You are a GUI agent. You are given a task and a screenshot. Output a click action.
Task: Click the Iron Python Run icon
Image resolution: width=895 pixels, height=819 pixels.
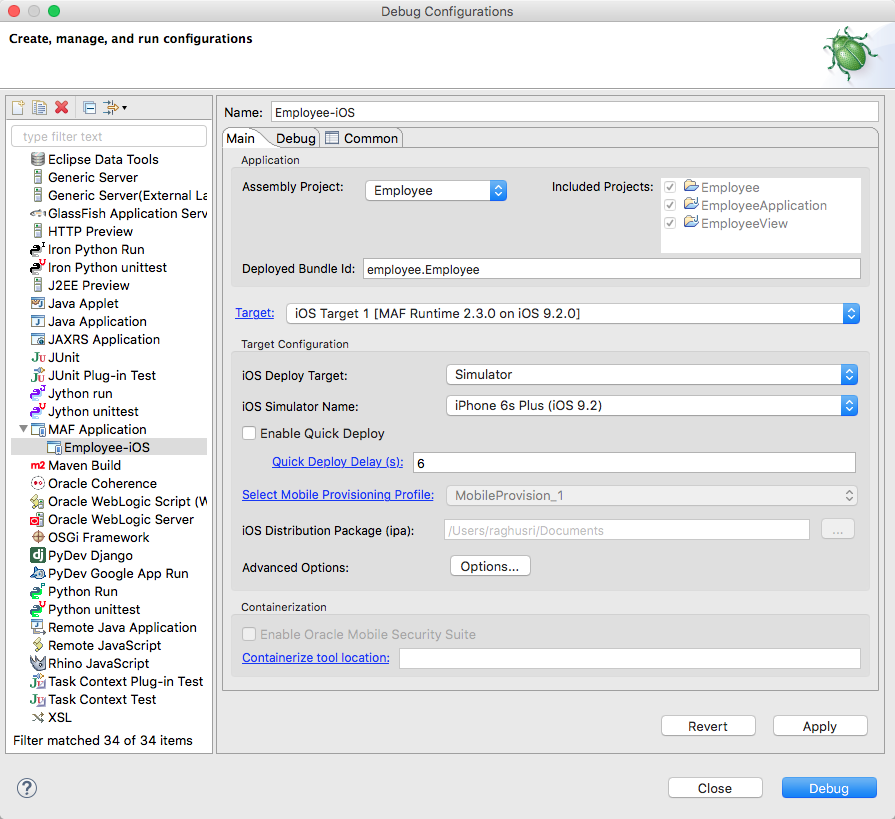pyautogui.click(x=38, y=249)
